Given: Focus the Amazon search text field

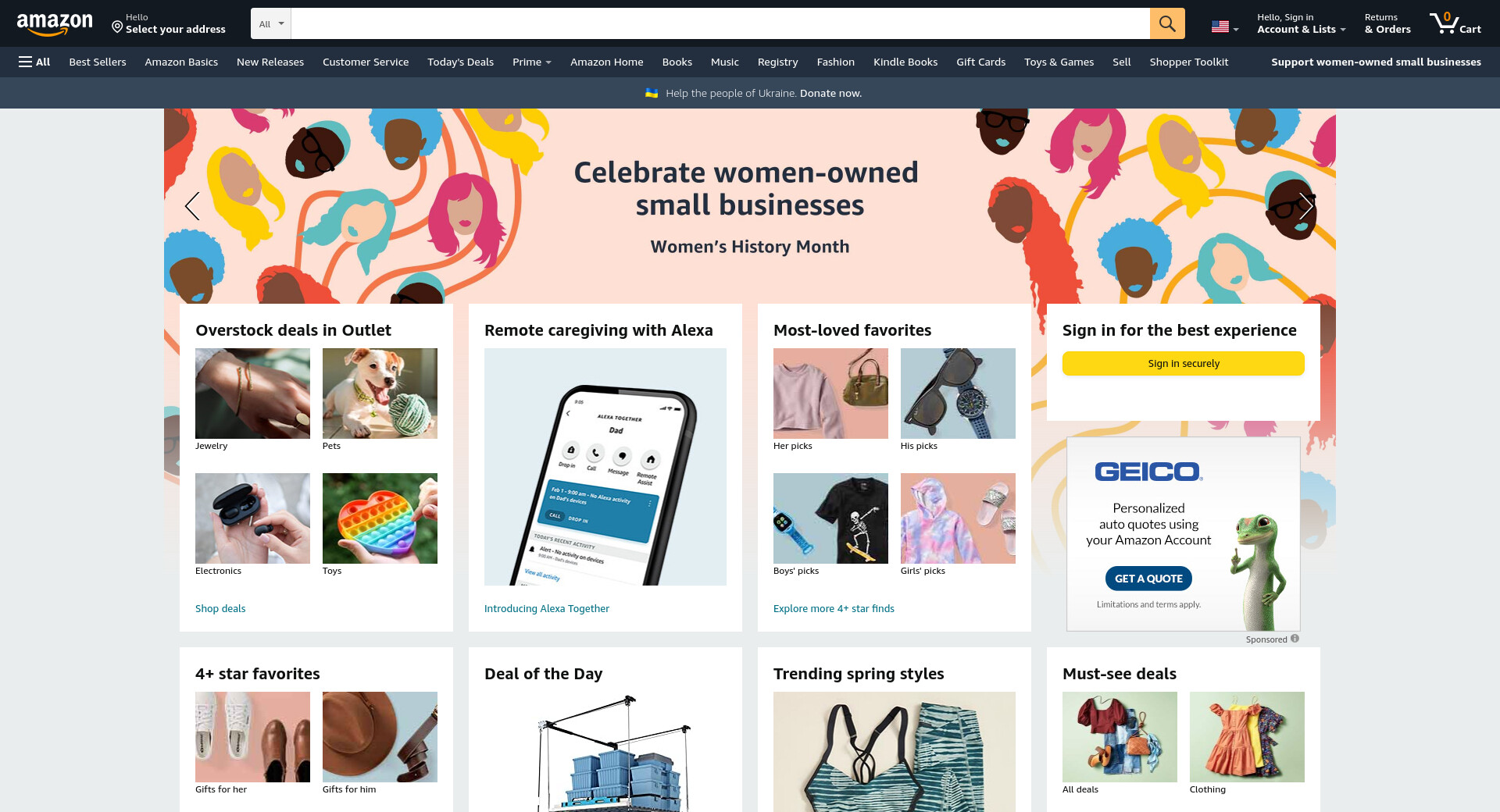Looking at the screenshot, I should (x=720, y=23).
